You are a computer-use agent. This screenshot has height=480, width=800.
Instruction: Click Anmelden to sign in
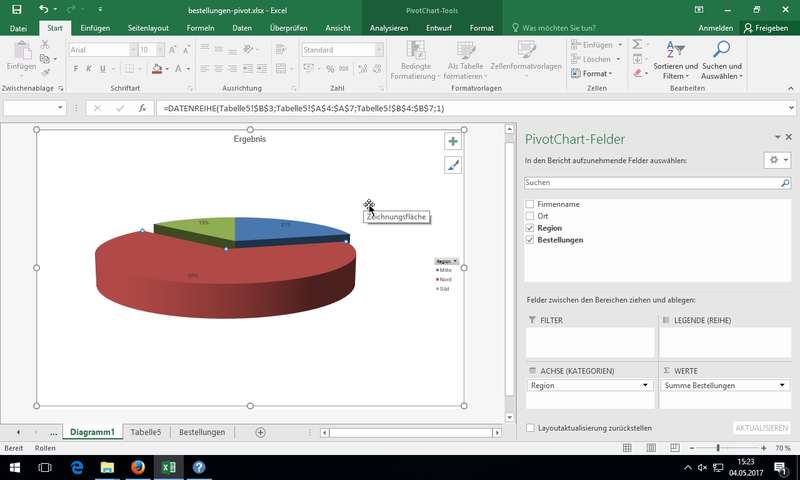tap(713, 28)
